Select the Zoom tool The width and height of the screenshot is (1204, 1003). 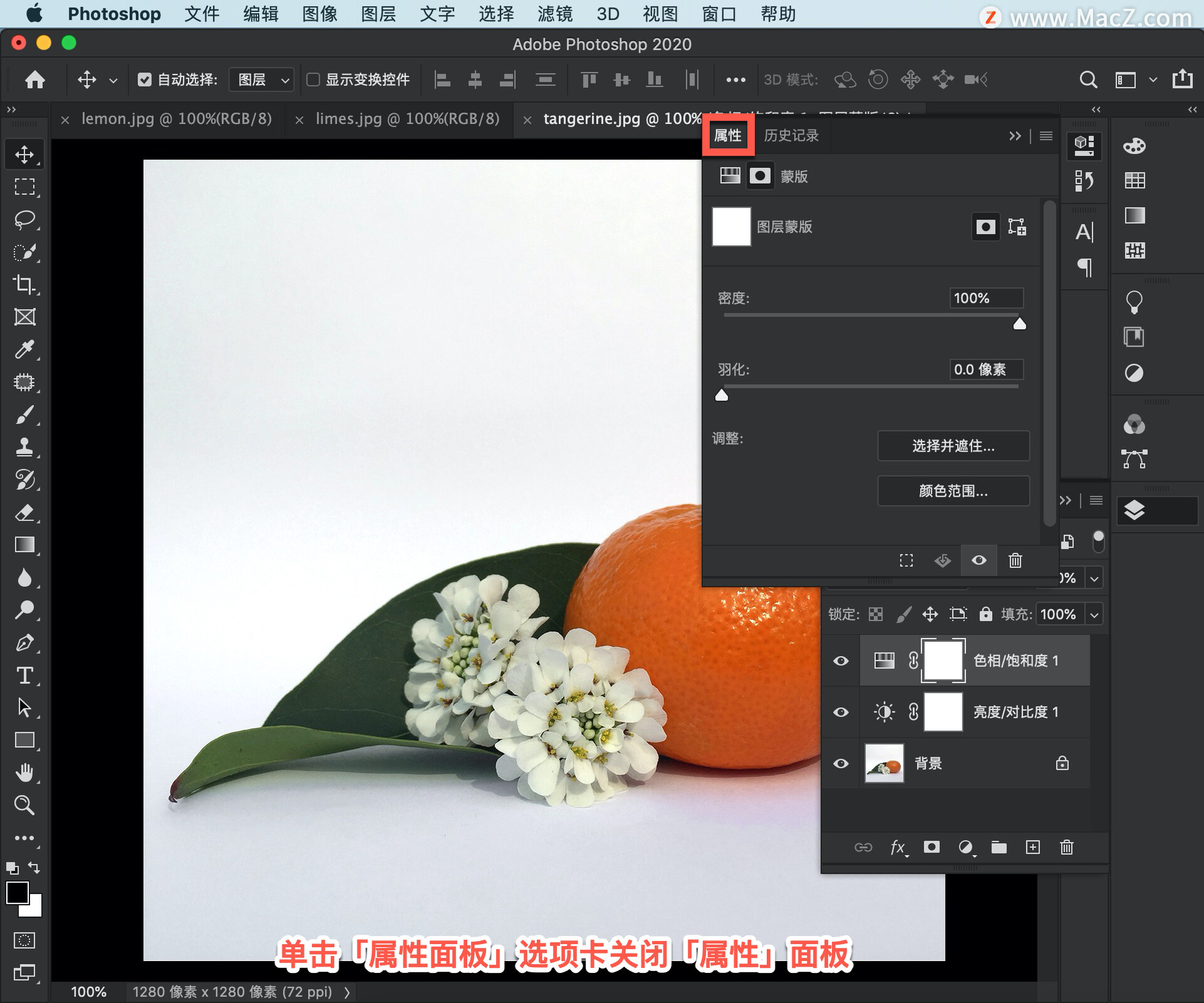(24, 805)
